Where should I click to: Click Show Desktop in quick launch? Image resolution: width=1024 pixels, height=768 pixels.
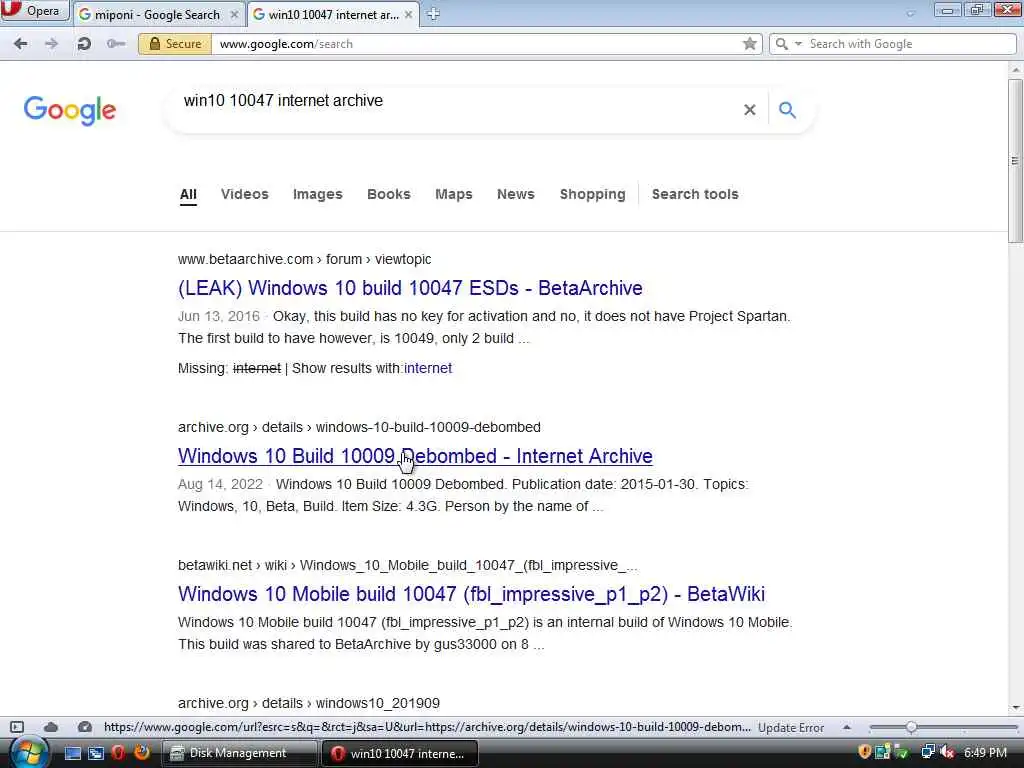coord(72,753)
